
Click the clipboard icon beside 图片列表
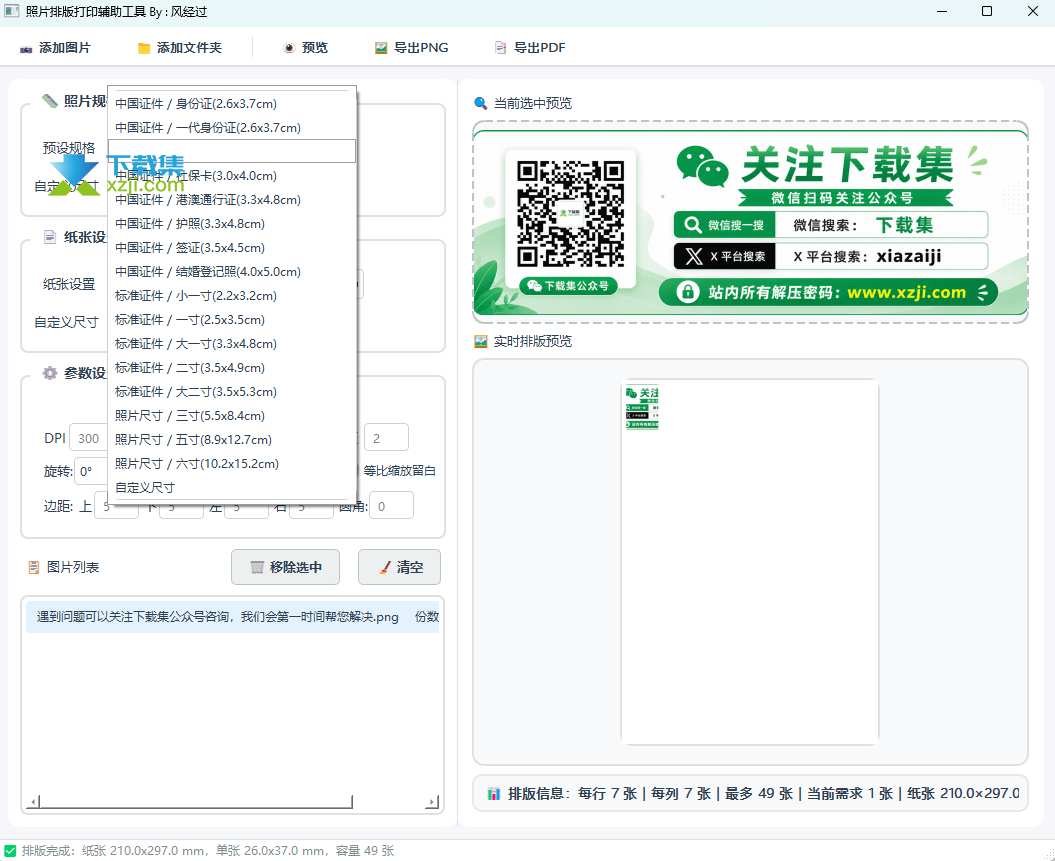[34, 568]
